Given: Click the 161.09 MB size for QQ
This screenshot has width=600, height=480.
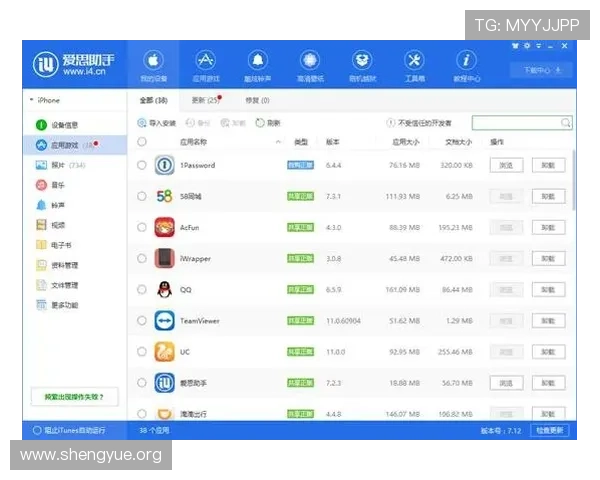Looking at the screenshot, I should point(403,290).
